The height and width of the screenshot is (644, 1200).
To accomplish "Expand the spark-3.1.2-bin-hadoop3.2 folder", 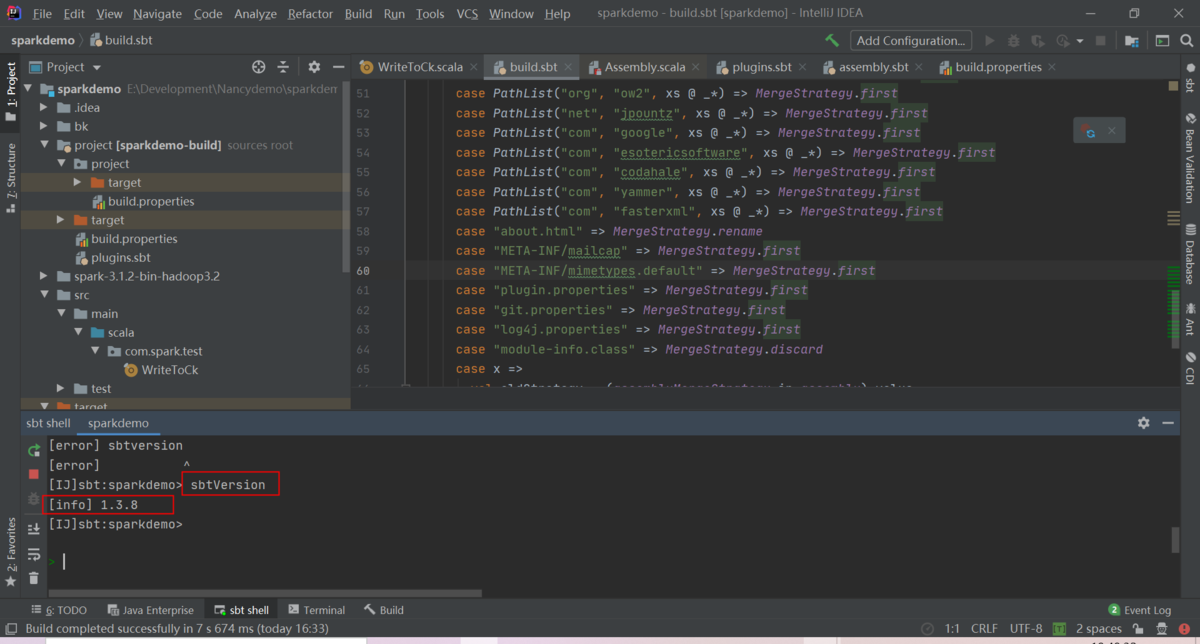I will 44,276.
